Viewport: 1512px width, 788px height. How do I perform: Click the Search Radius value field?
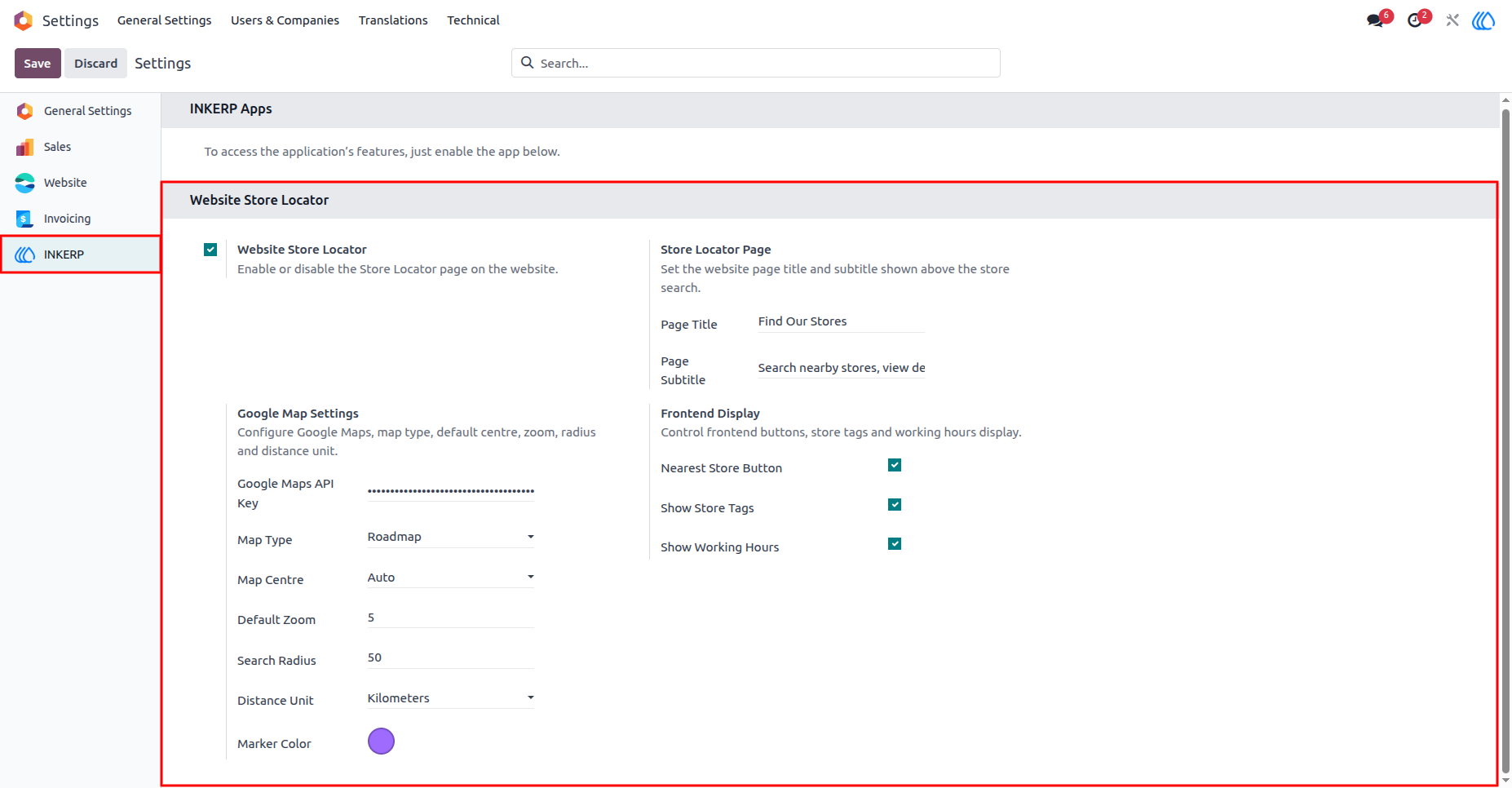[x=451, y=658]
